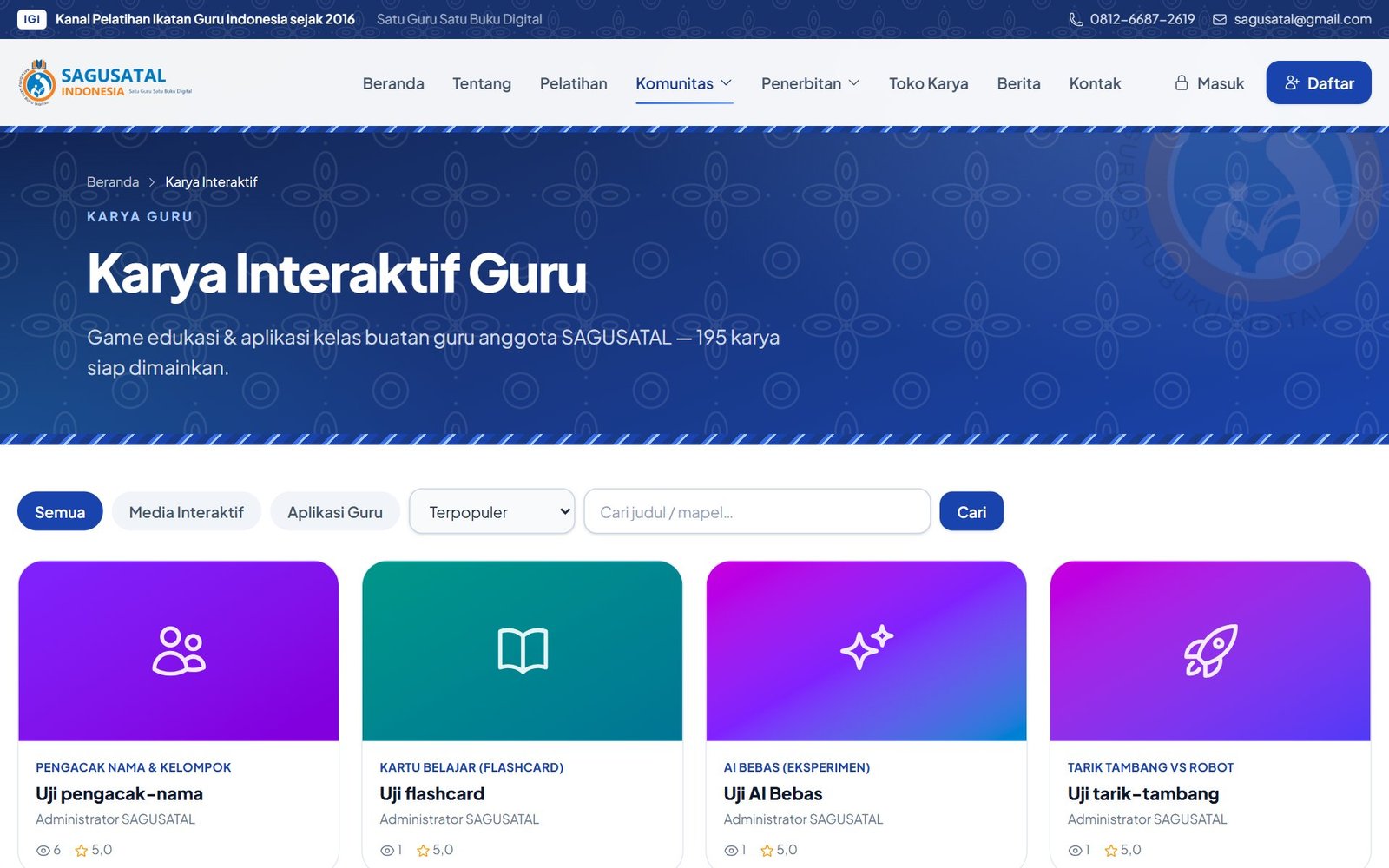Click the rocket icon on Uji tarik-tambang card
The width and height of the screenshot is (1389, 868).
(1210, 650)
